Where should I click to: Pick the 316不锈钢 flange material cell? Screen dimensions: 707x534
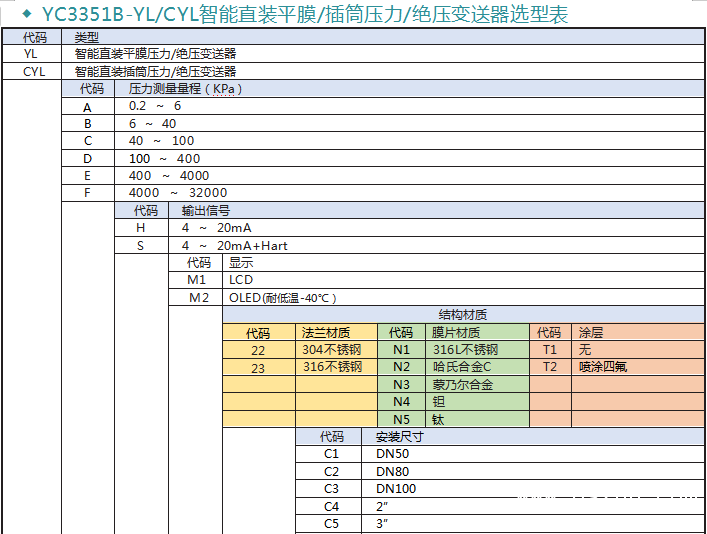pyautogui.click(x=331, y=367)
